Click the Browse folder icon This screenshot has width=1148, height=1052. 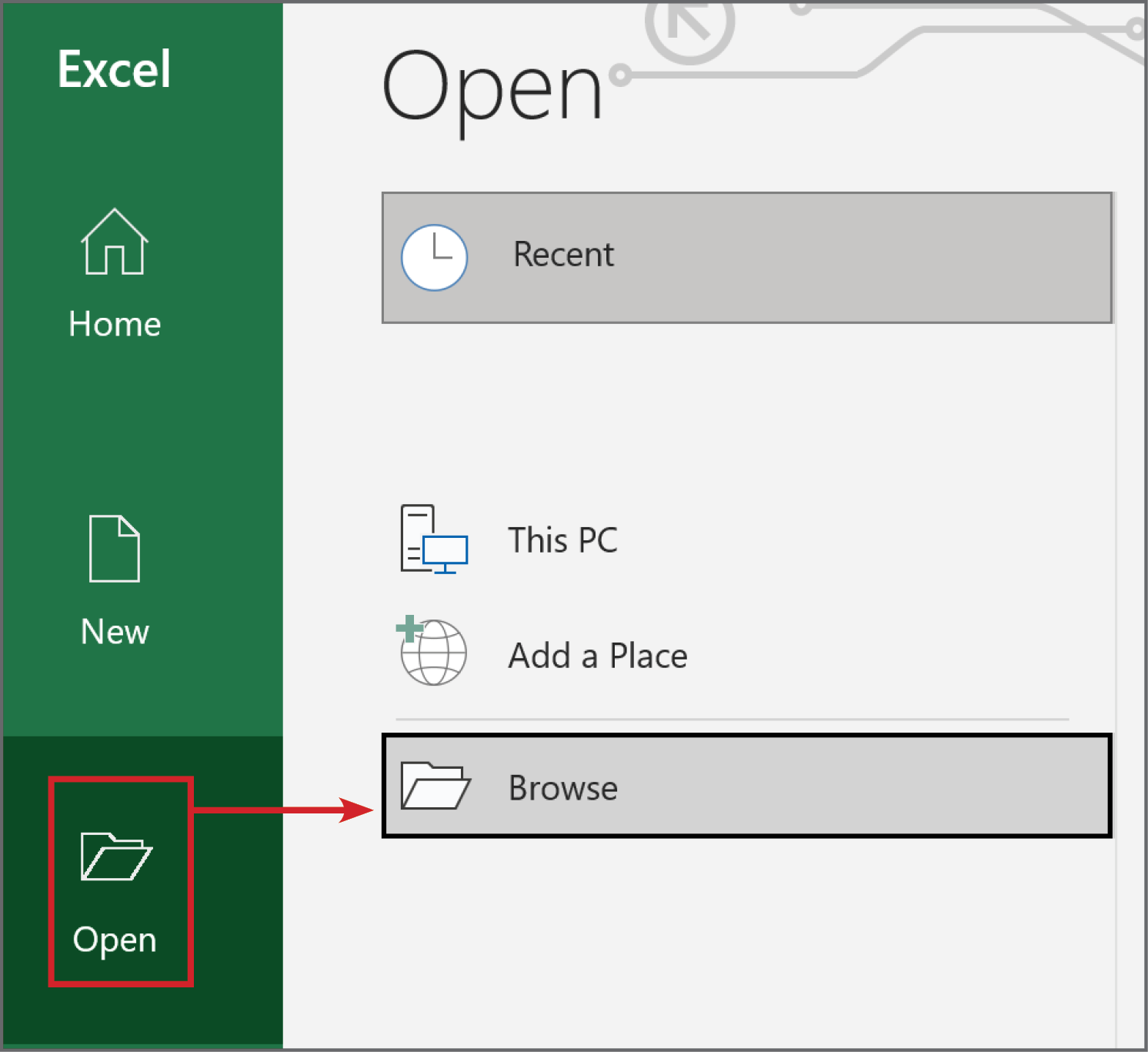click(x=436, y=786)
